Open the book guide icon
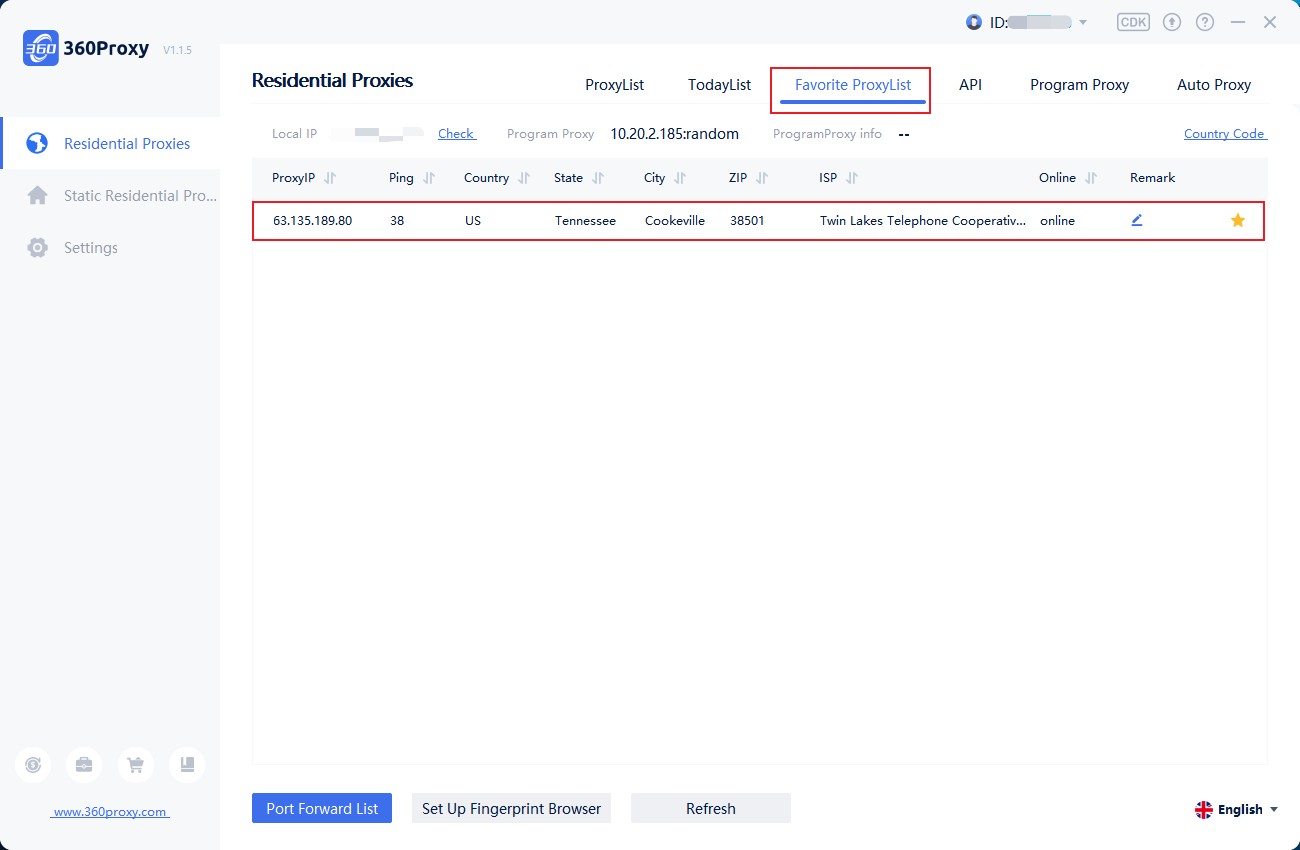The height and width of the screenshot is (850, 1300). 187,765
